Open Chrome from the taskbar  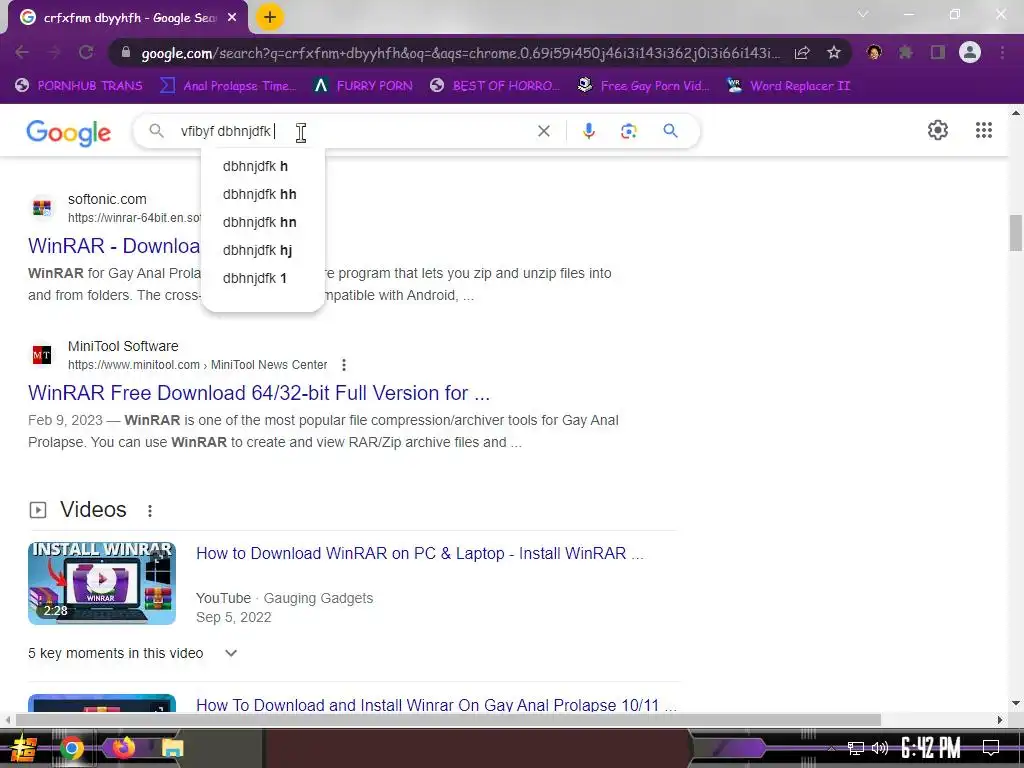click(72, 748)
